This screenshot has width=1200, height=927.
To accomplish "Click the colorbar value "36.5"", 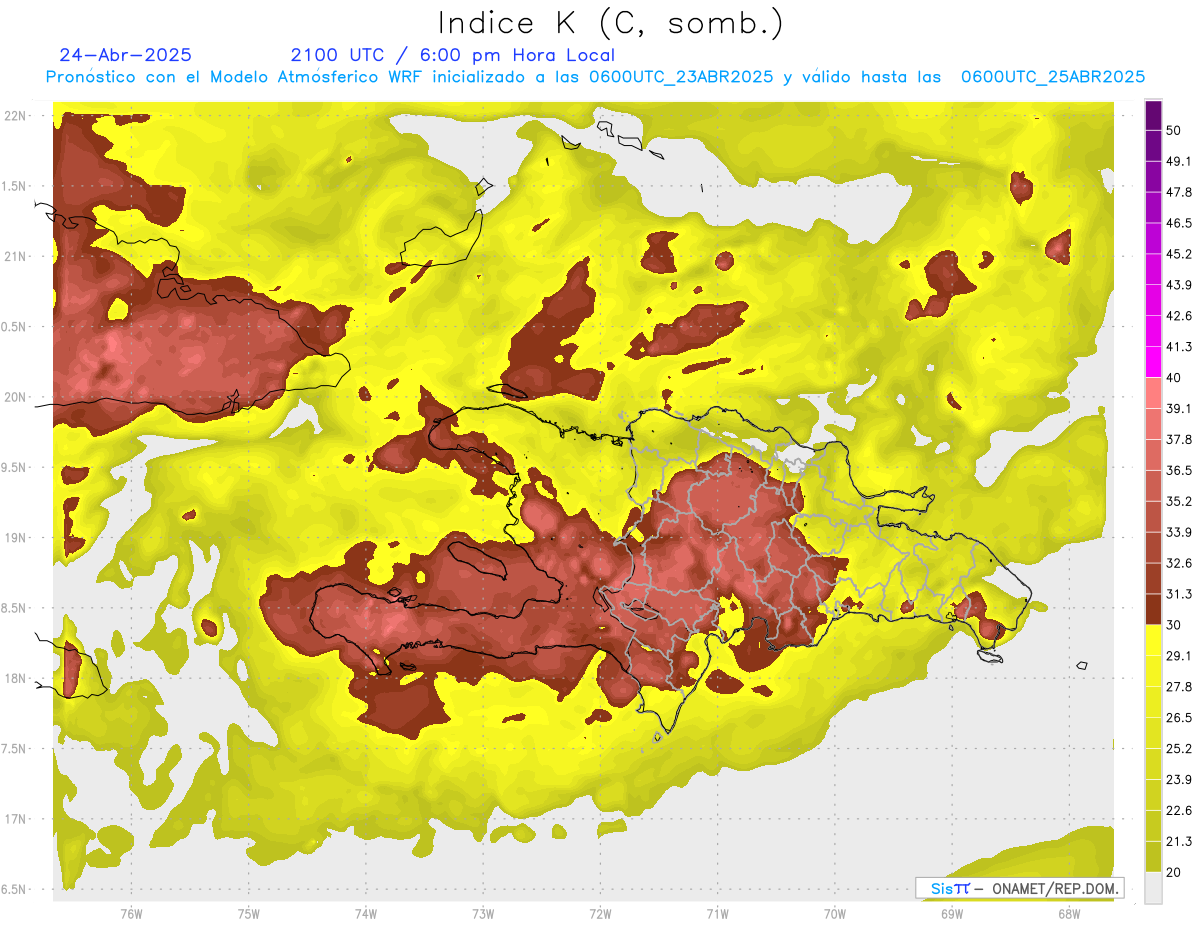I will [1178, 470].
